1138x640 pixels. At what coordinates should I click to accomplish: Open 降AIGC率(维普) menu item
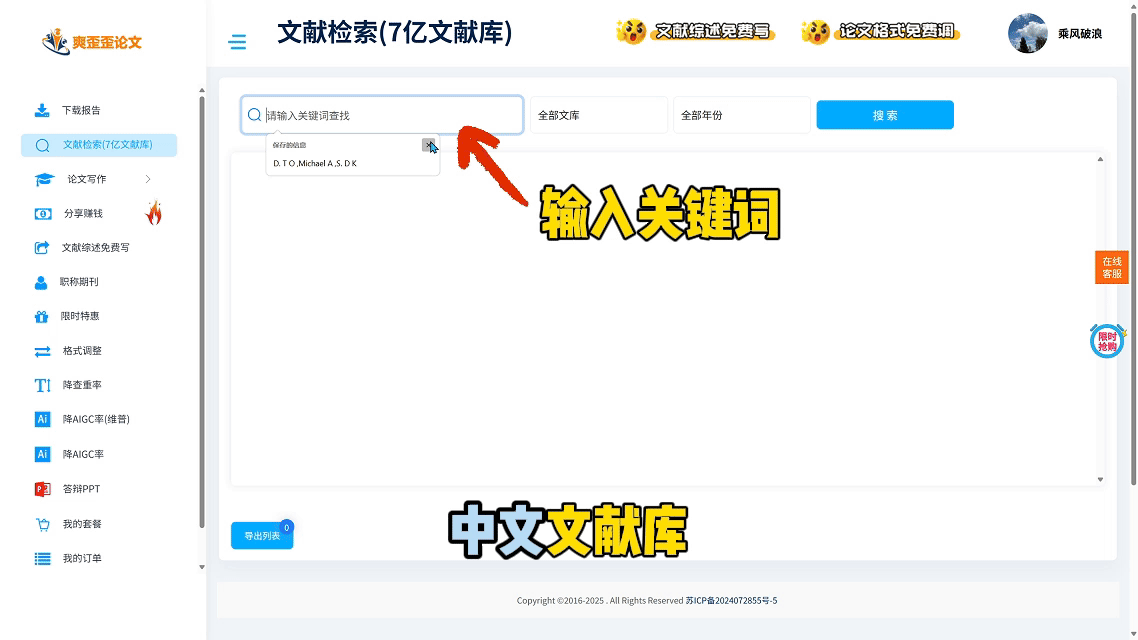(96, 420)
